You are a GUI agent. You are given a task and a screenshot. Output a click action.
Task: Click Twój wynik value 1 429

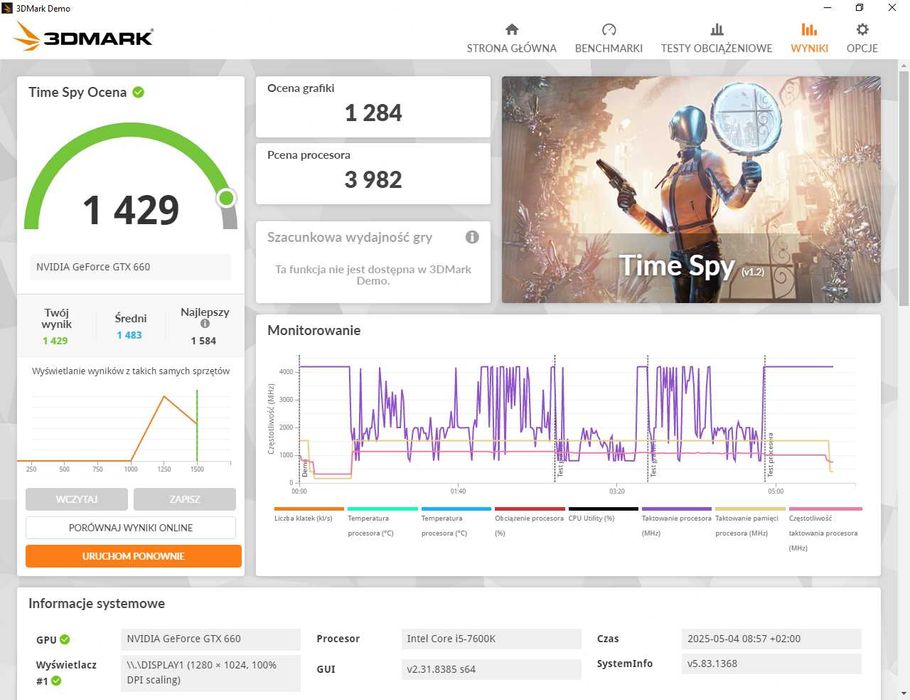click(55, 341)
